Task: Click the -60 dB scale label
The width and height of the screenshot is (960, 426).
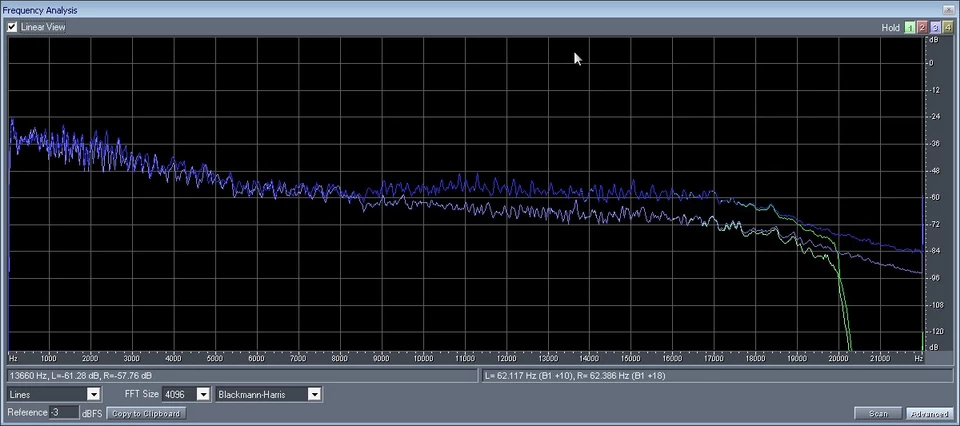Action: 934,197
